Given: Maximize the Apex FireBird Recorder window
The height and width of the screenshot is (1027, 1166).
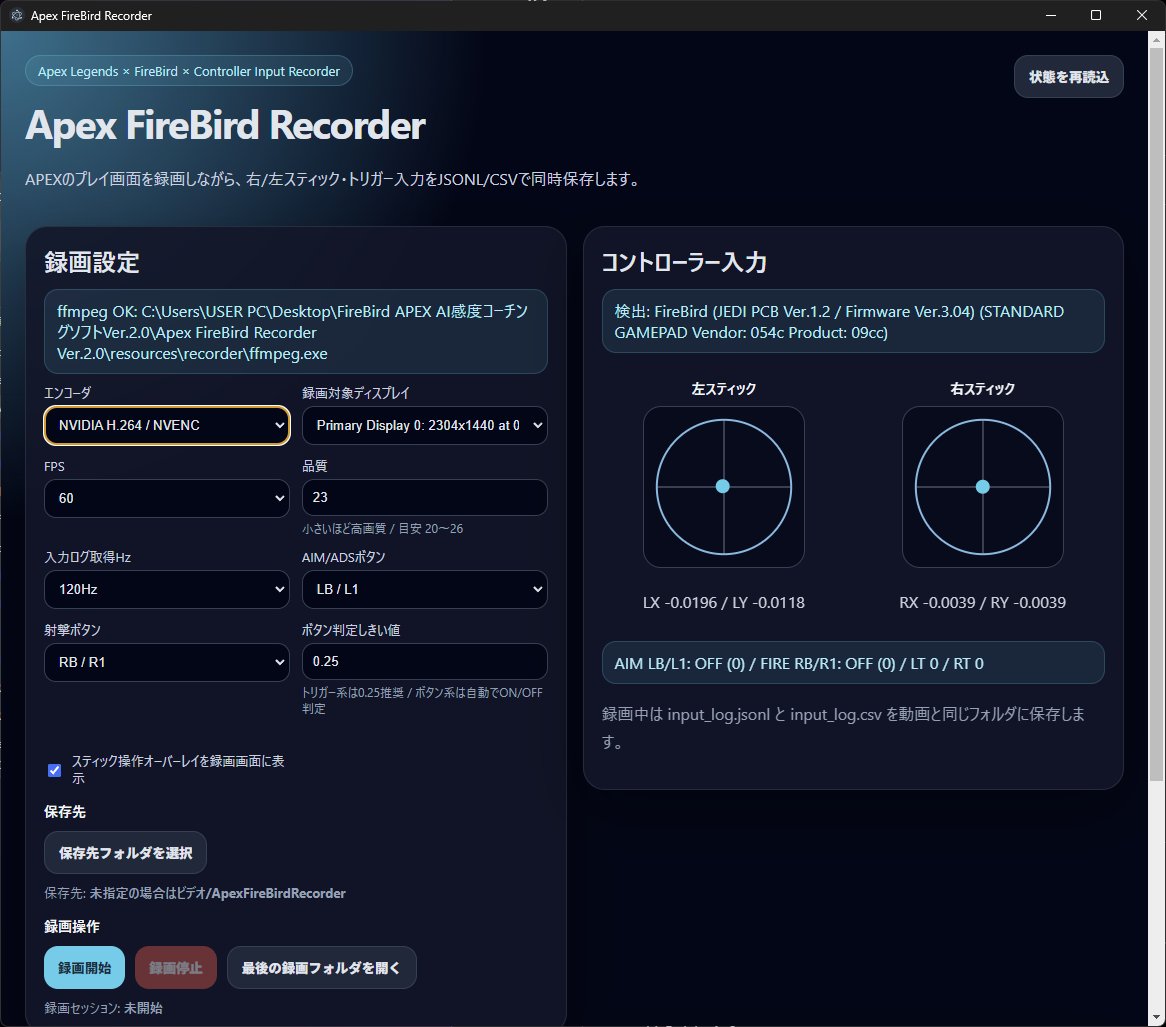Looking at the screenshot, I should (1095, 15).
